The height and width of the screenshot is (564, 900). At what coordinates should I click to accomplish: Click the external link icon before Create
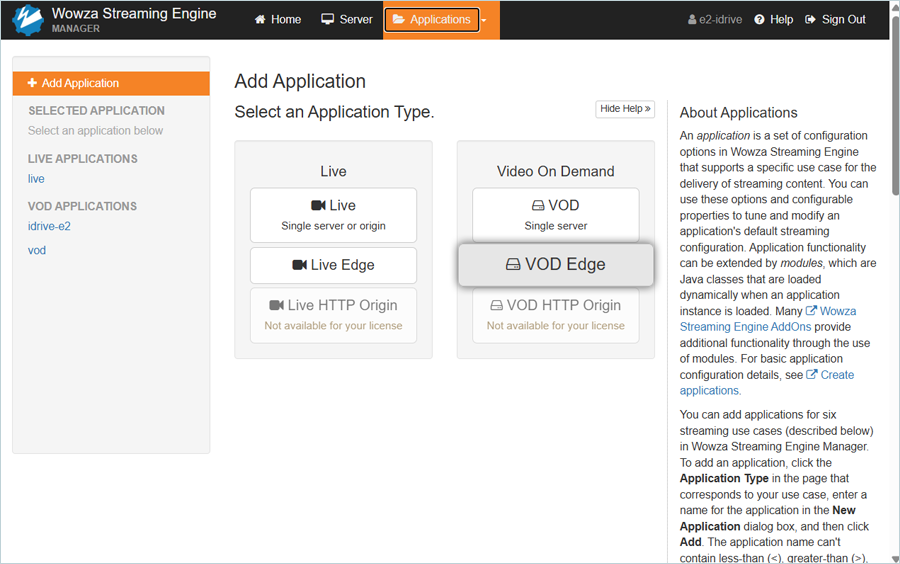click(x=812, y=374)
